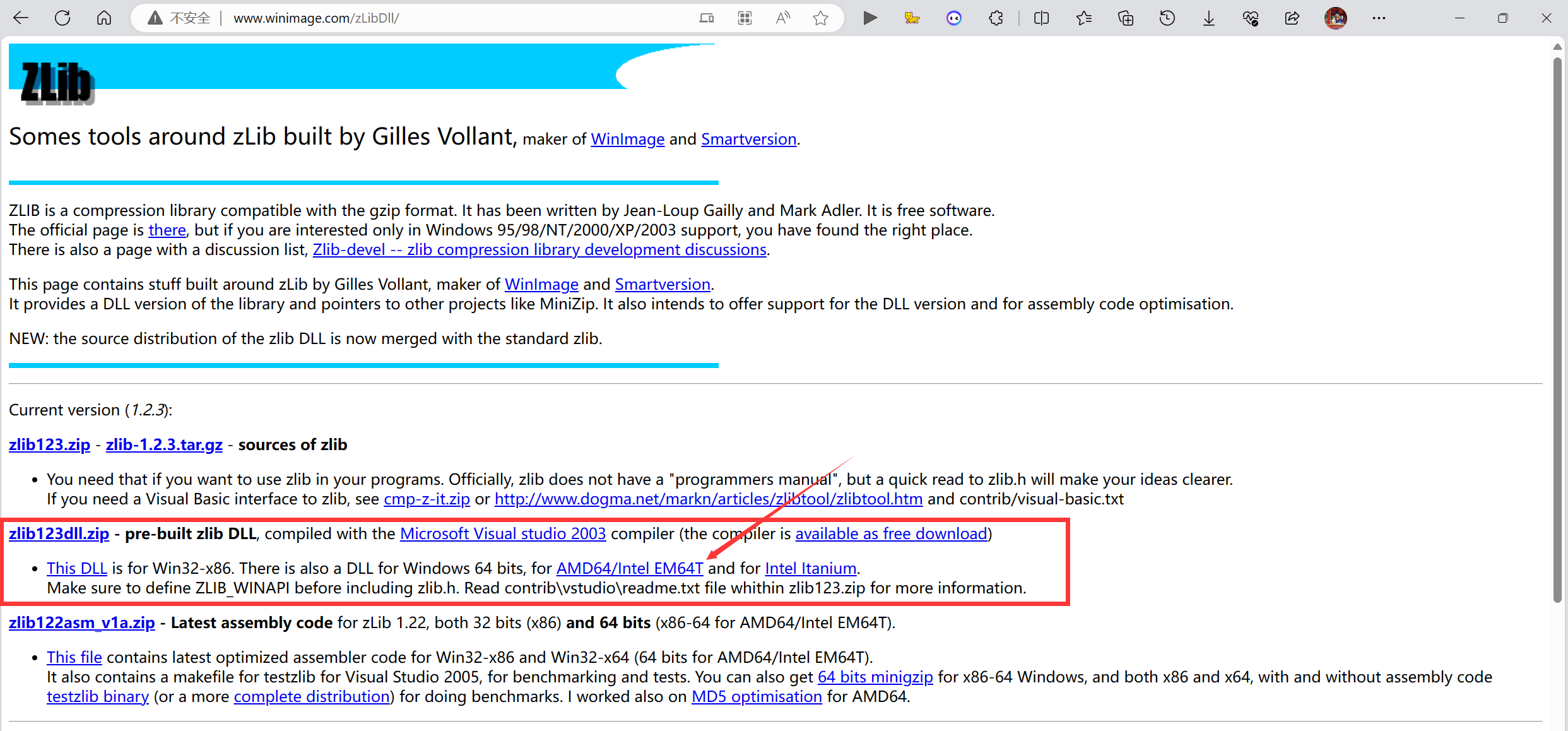Click 'This file' assembler code link
The width and height of the screenshot is (1568, 731).
point(74,657)
